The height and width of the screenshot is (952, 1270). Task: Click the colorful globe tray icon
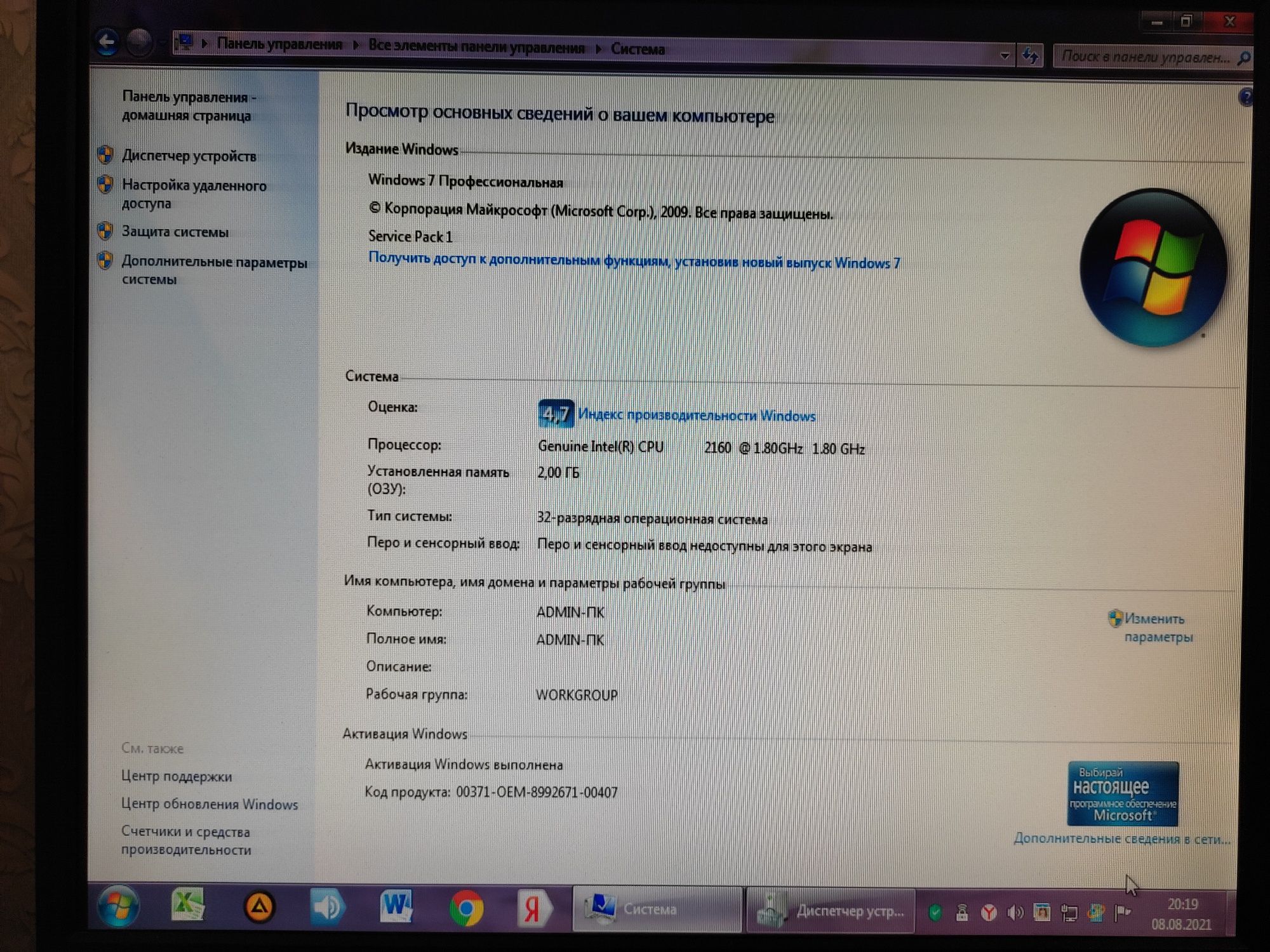[1096, 913]
